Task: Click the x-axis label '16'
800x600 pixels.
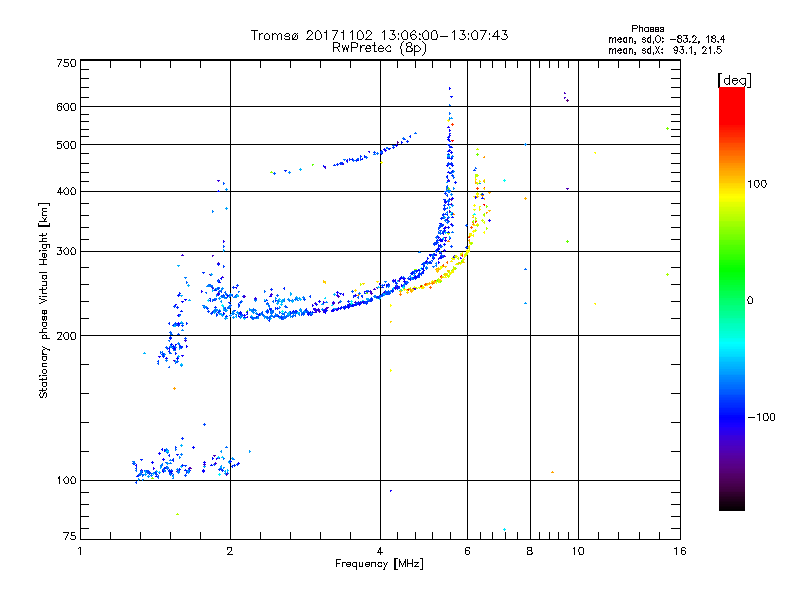Action: [x=680, y=551]
